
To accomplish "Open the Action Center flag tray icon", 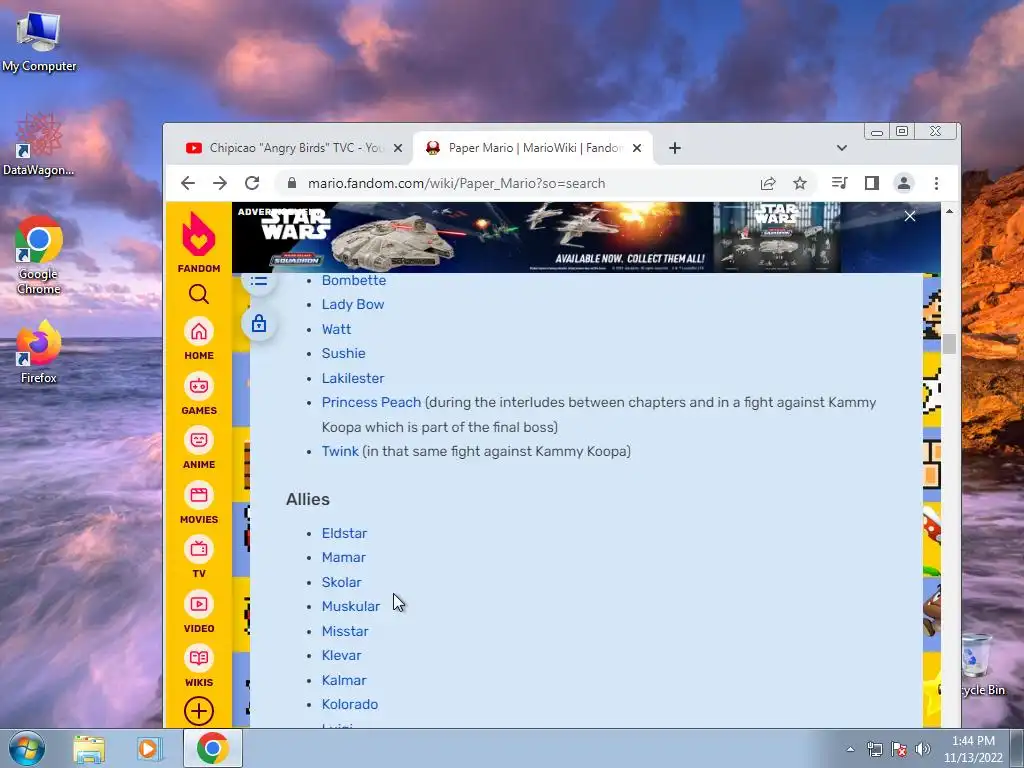I will coord(899,749).
